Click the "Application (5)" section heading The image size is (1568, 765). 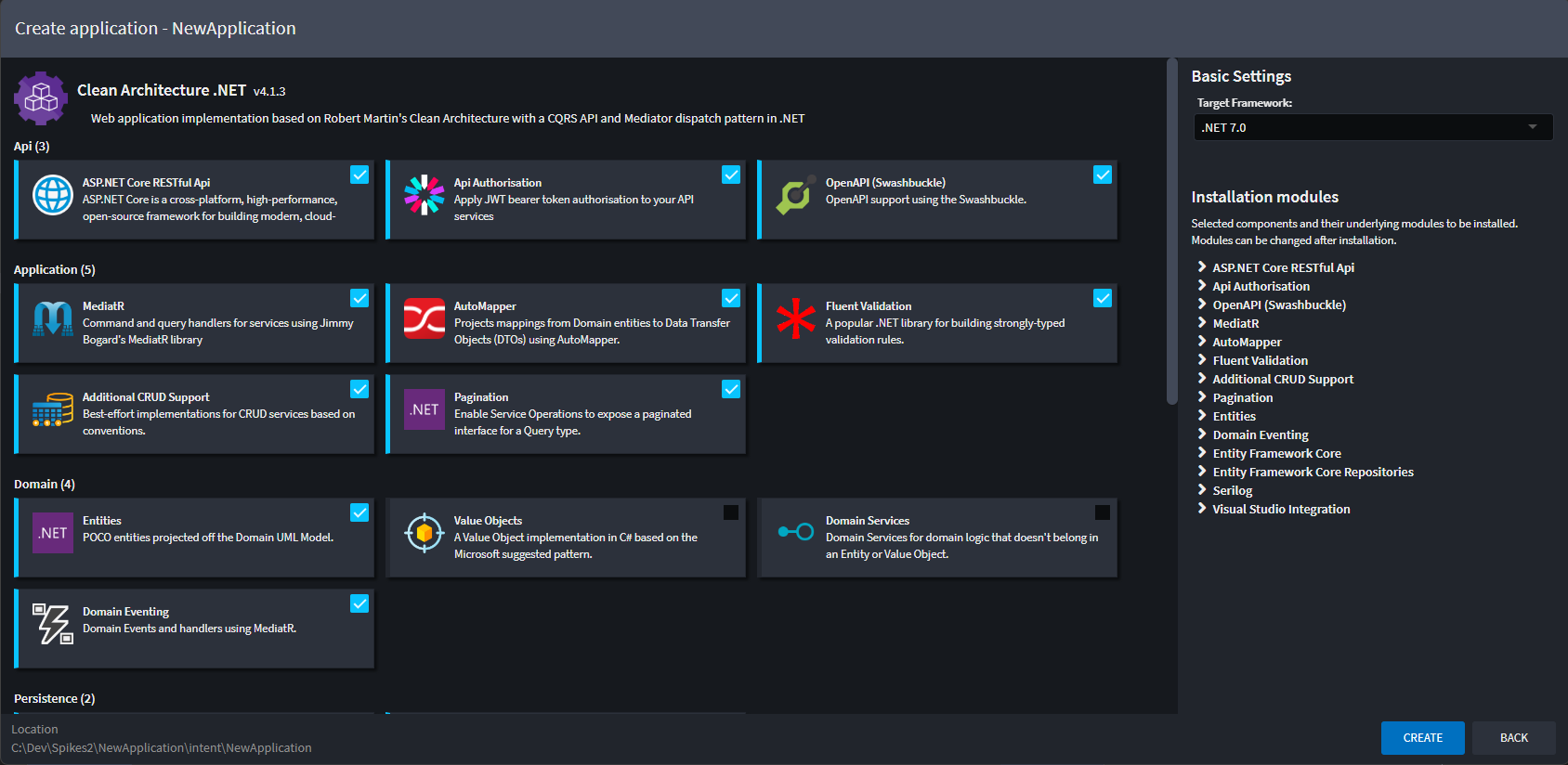click(x=55, y=270)
